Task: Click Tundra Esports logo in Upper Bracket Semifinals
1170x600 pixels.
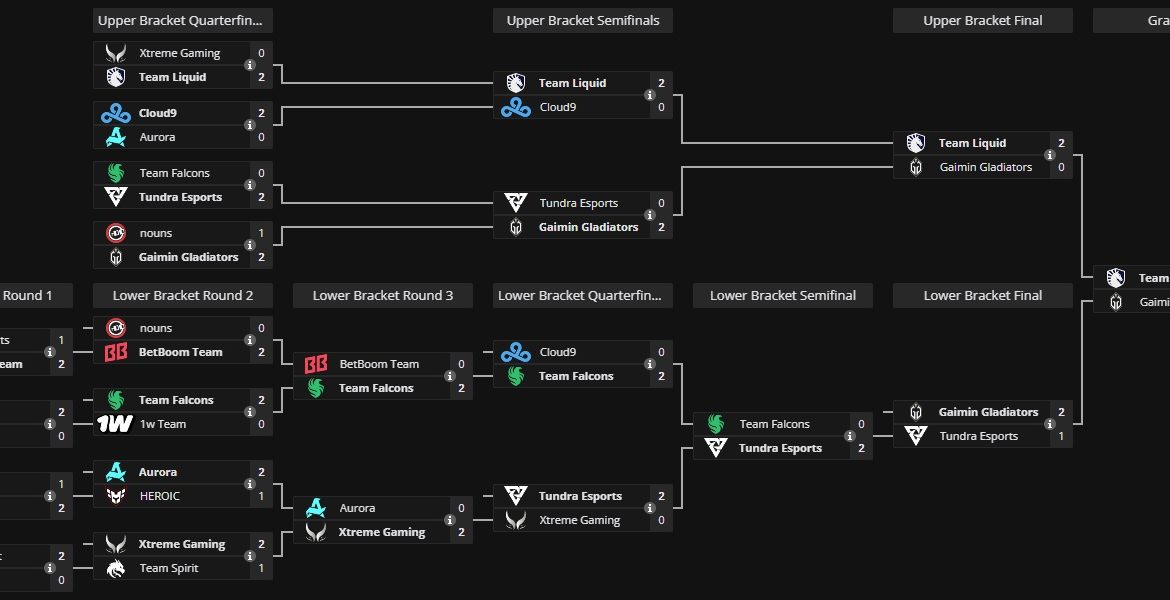Action: [516, 203]
